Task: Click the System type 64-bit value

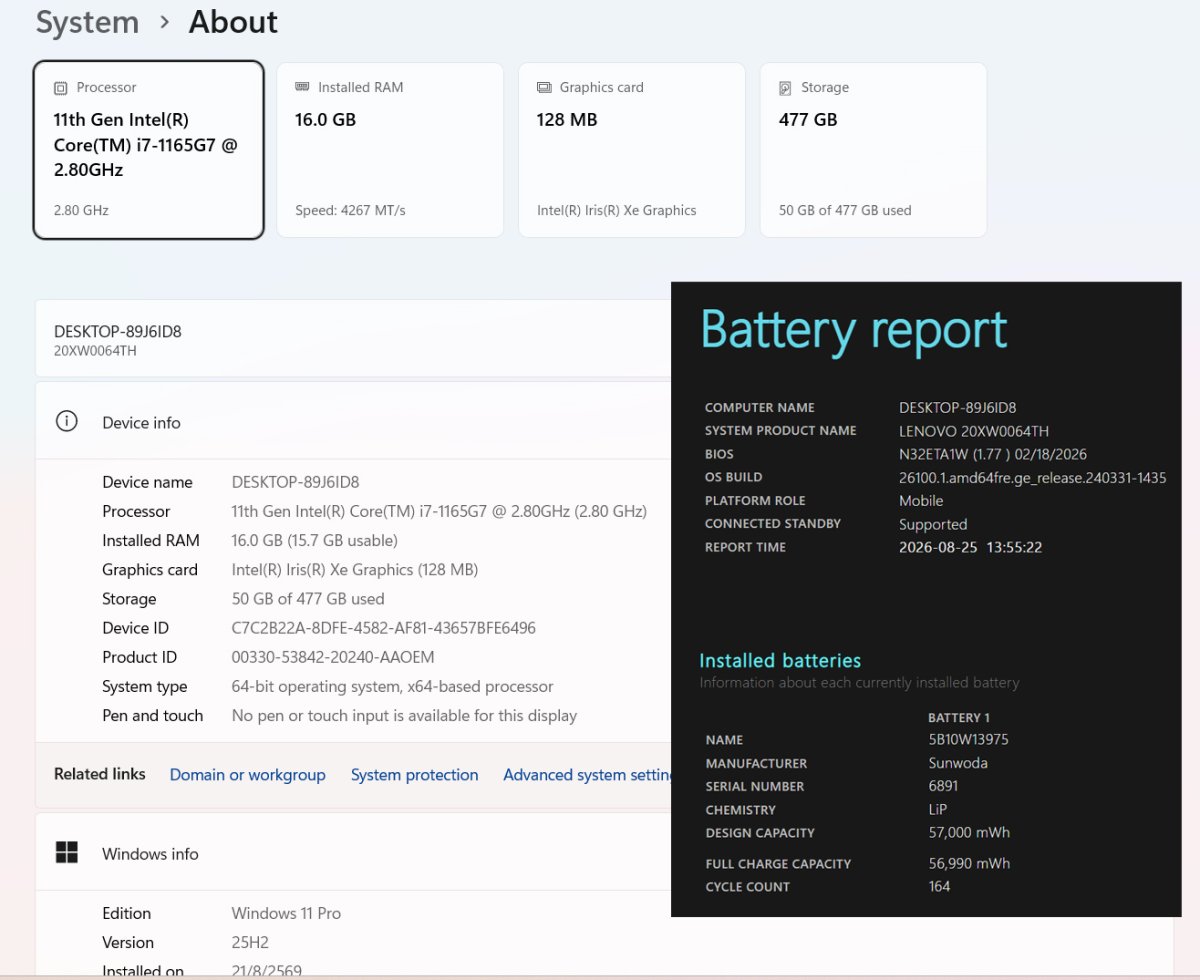Action: click(x=392, y=686)
